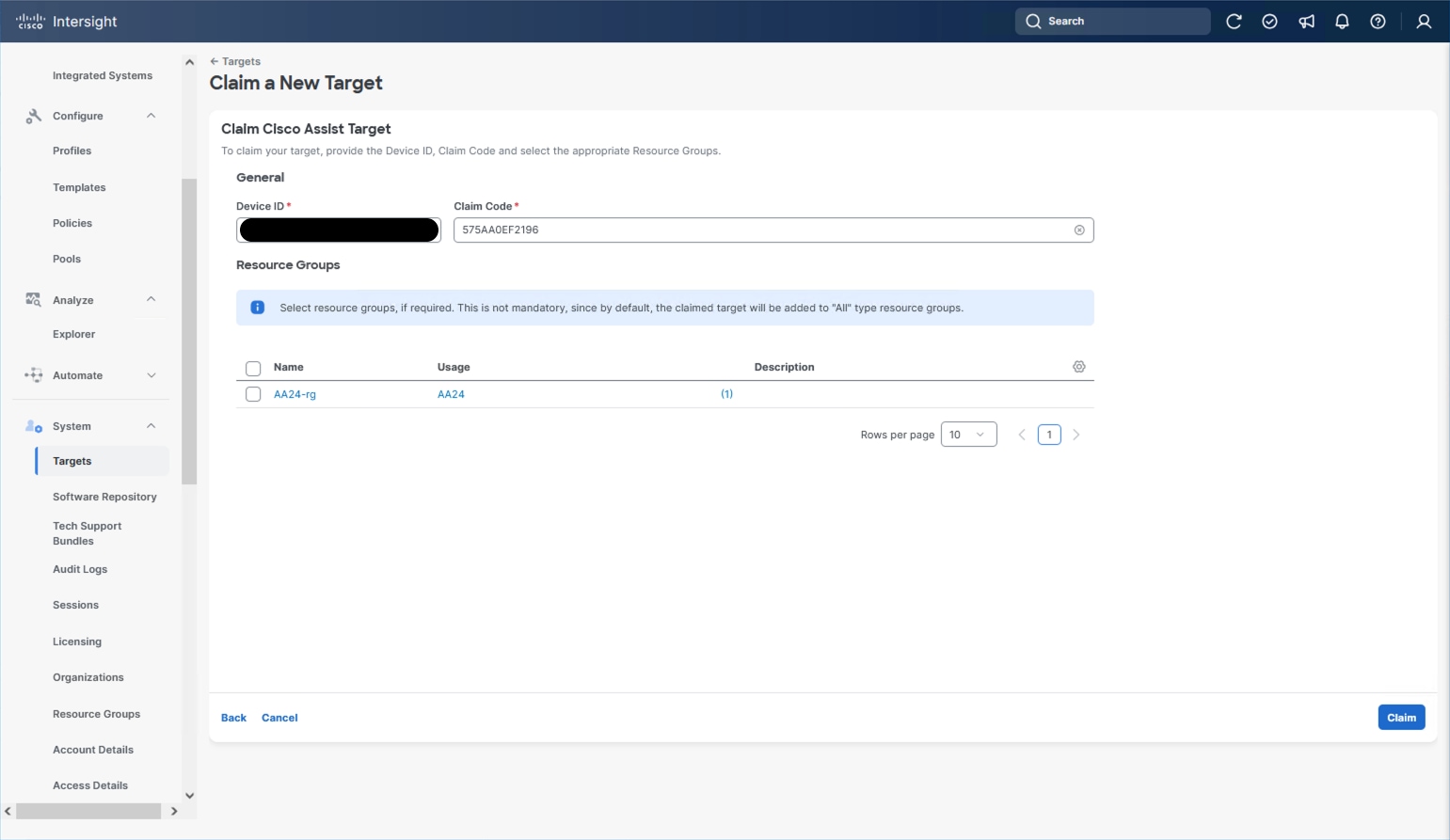Select Audit Logs in the sidebar
This screenshot has height=840, width=1450.
pos(80,569)
